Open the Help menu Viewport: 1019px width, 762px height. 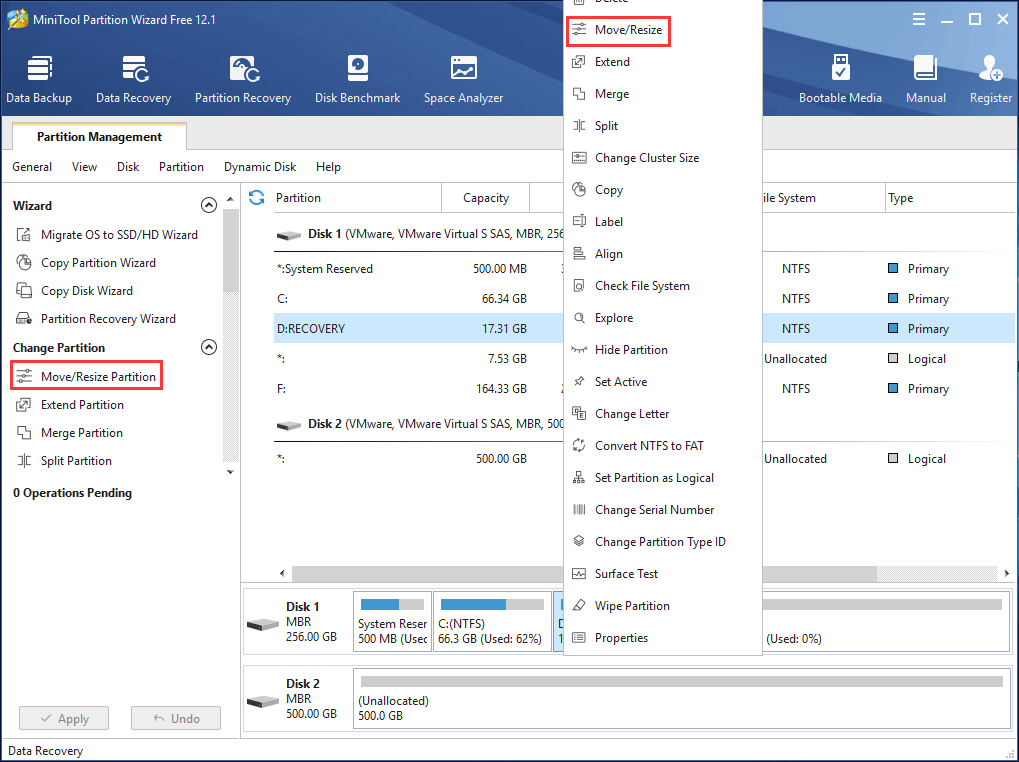coord(328,167)
